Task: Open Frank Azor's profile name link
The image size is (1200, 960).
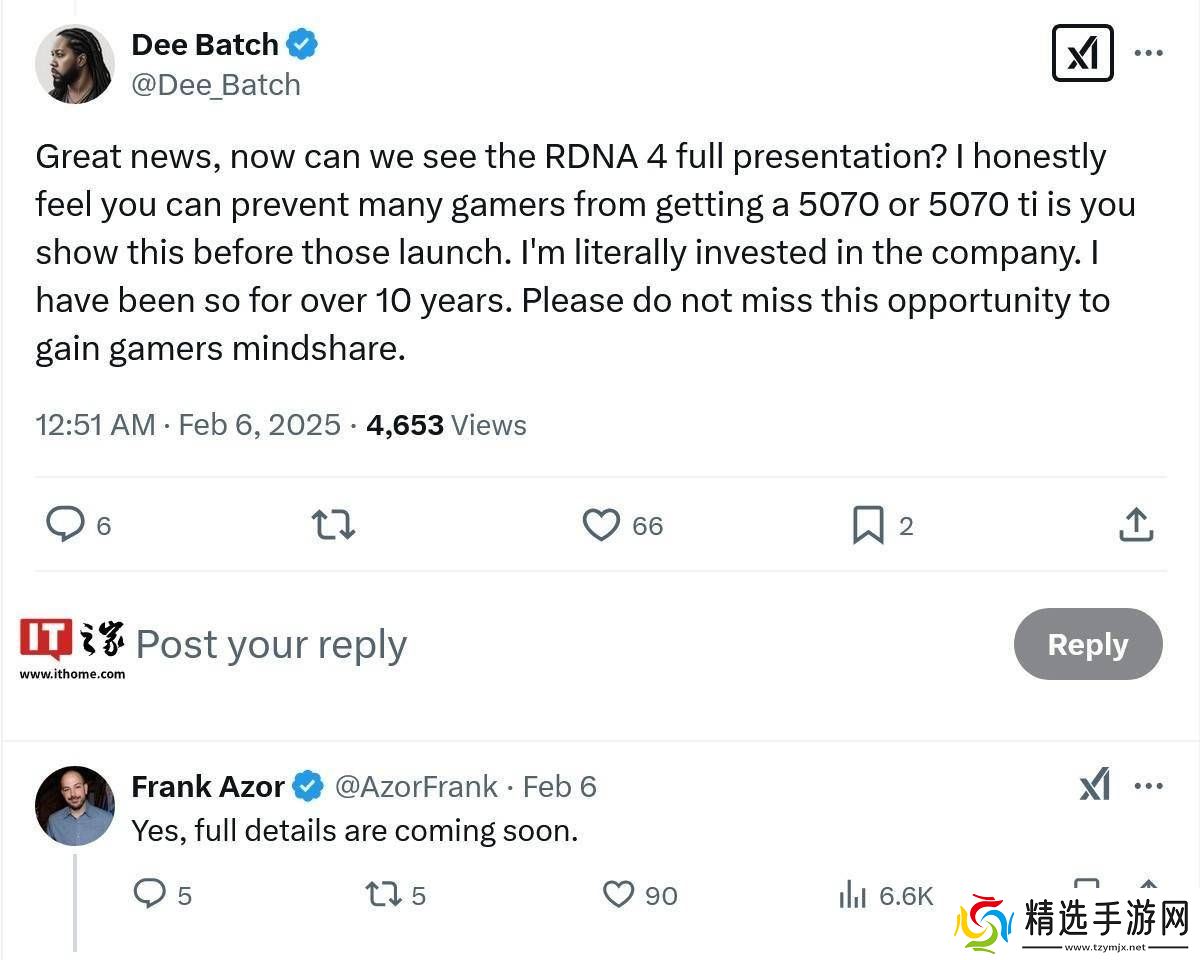Action: (208, 787)
